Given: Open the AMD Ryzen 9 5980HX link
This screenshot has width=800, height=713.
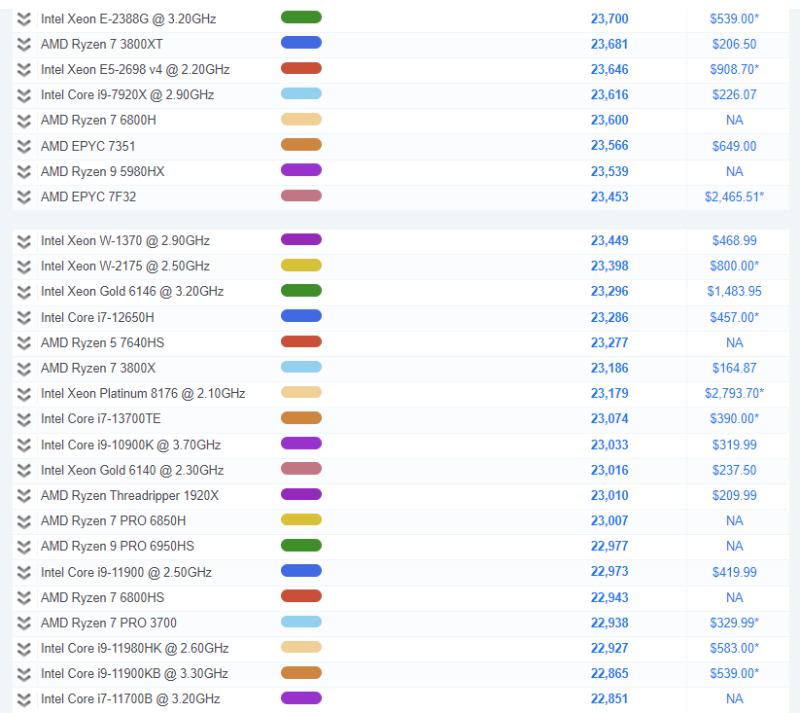Looking at the screenshot, I should coord(103,171).
